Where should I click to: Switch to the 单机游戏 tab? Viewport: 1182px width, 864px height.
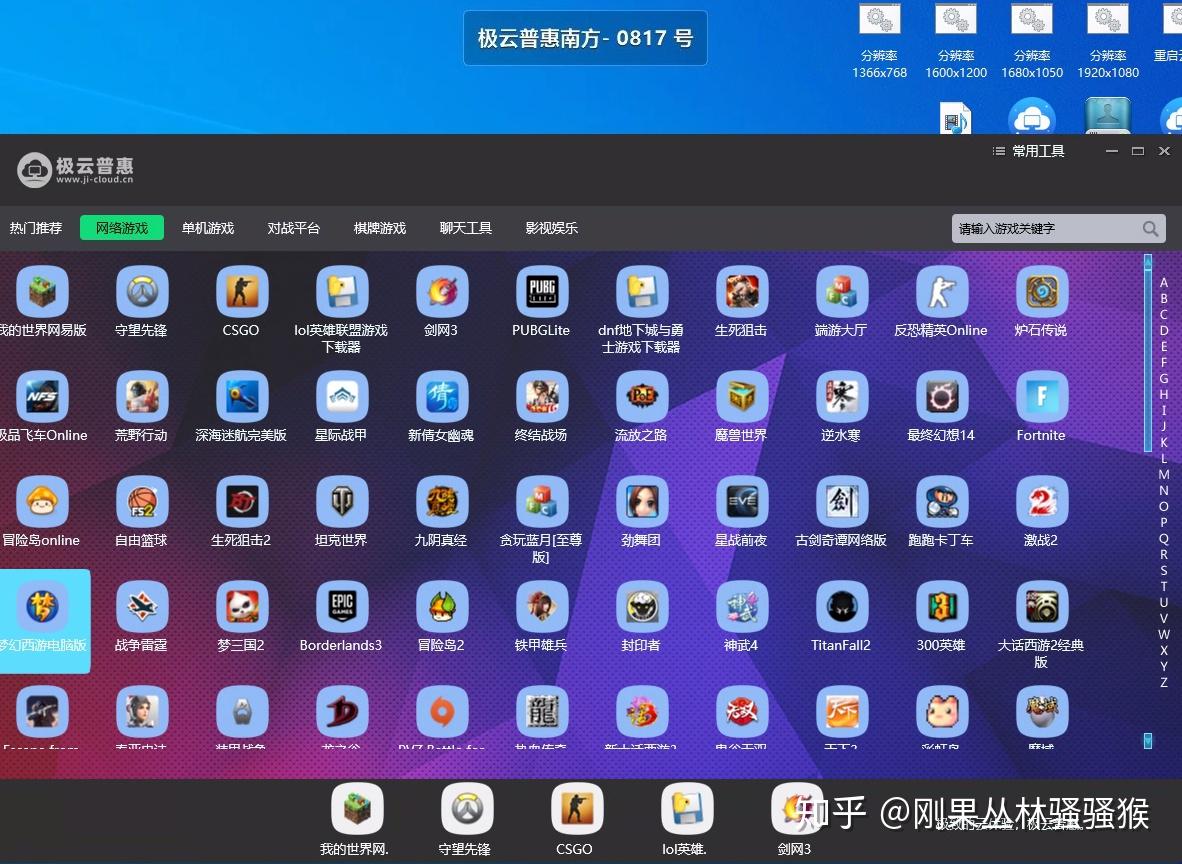click(208, 228)
